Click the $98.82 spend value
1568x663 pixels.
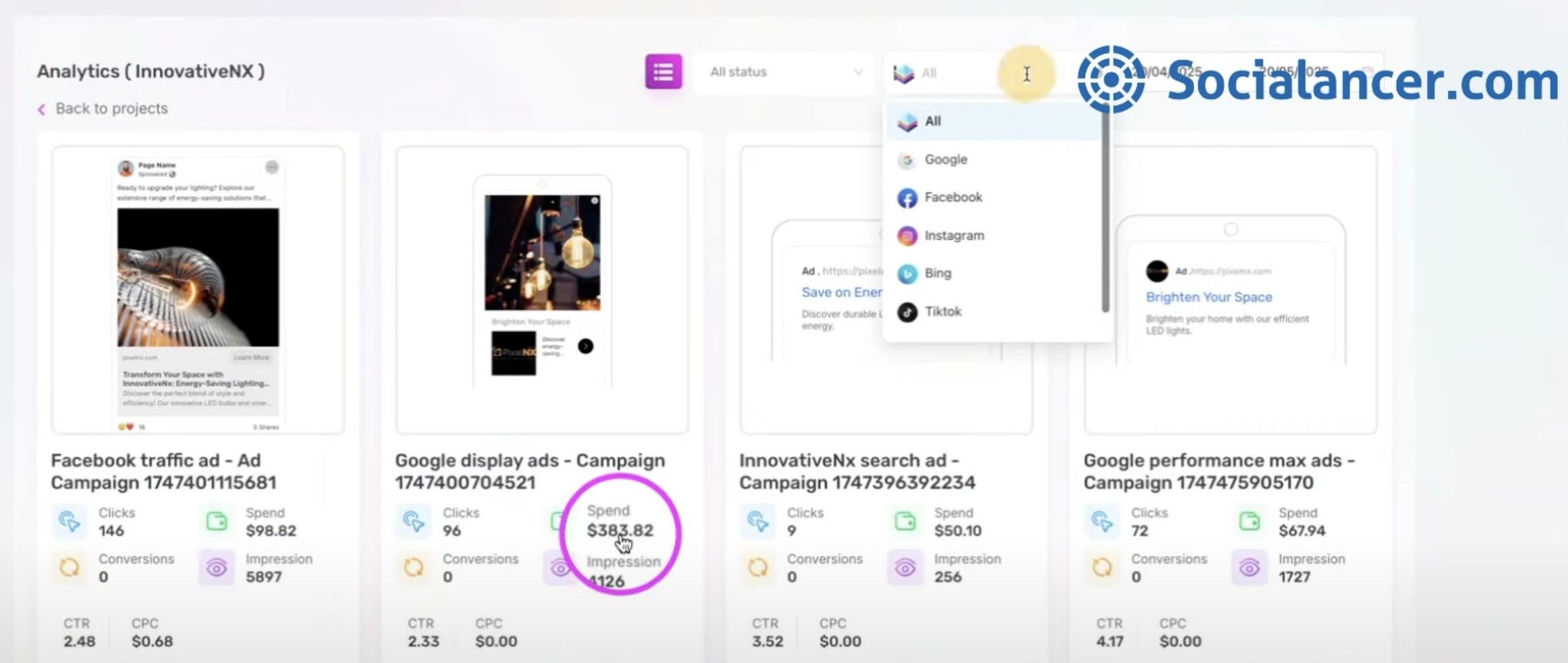(271, 531)
